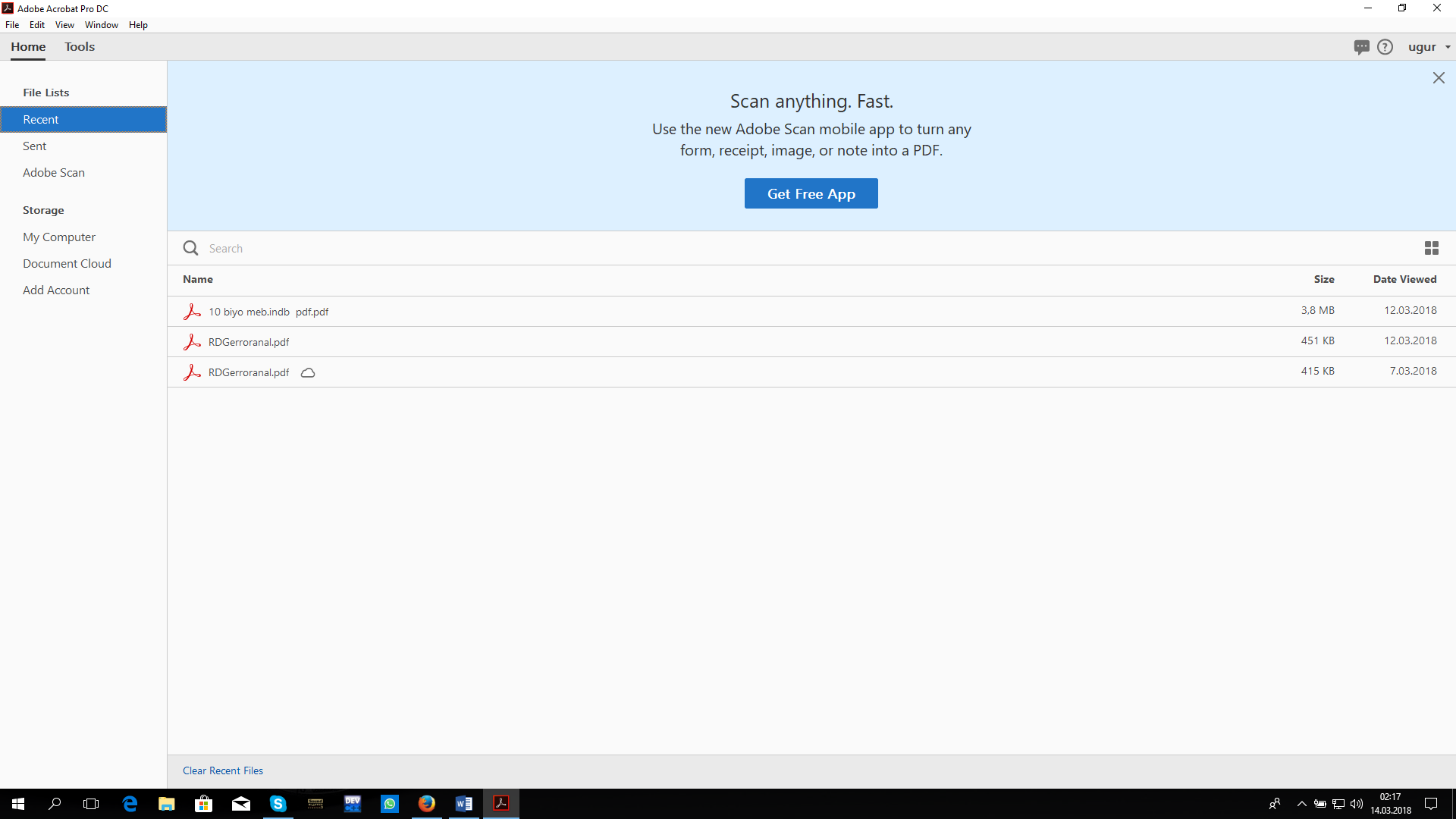The width and height of the screenshot is (1456, 819).
Task: Click the search magnifier icon
Action: 190,248
